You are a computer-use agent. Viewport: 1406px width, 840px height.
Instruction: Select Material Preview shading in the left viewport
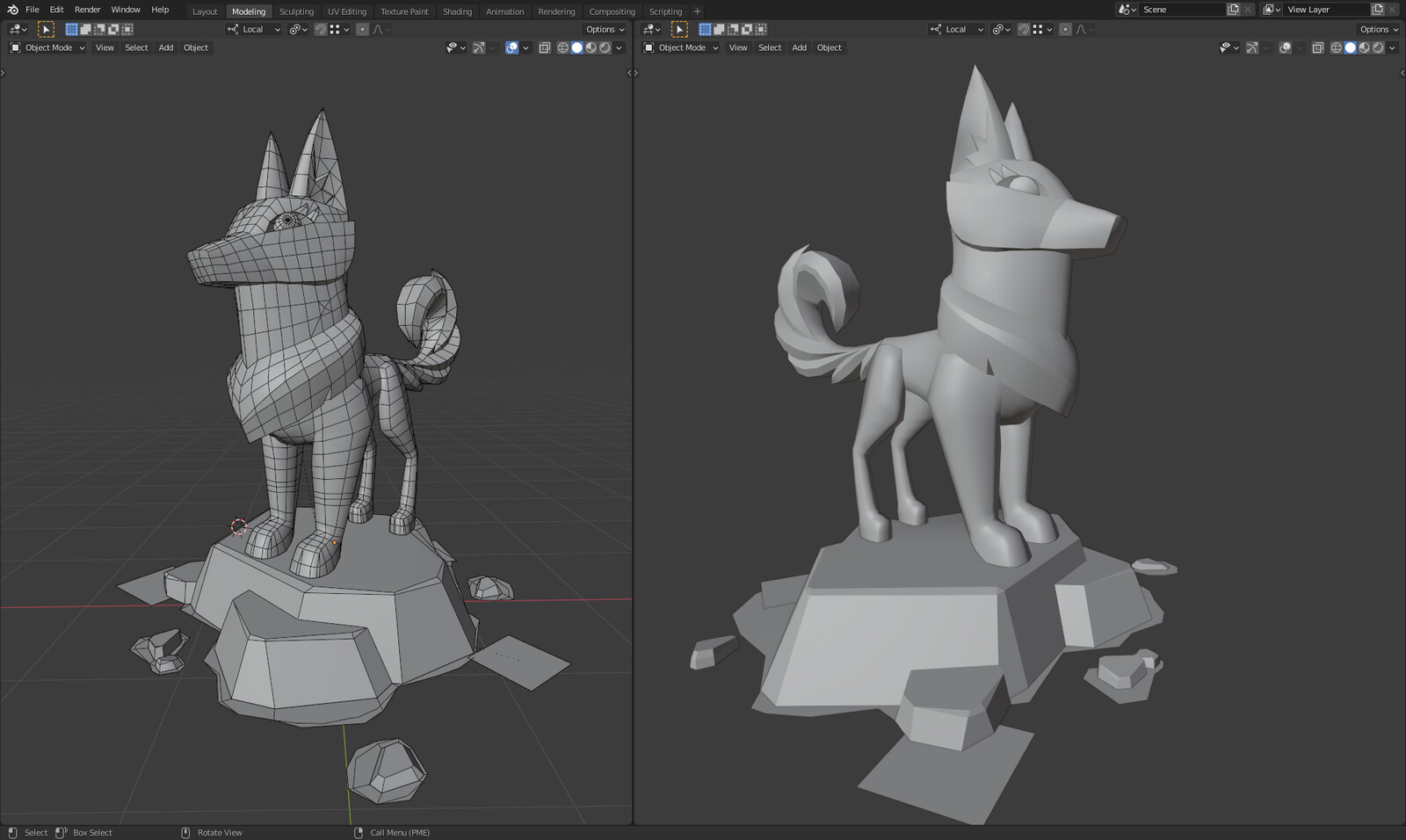click(x=591, y=47)
